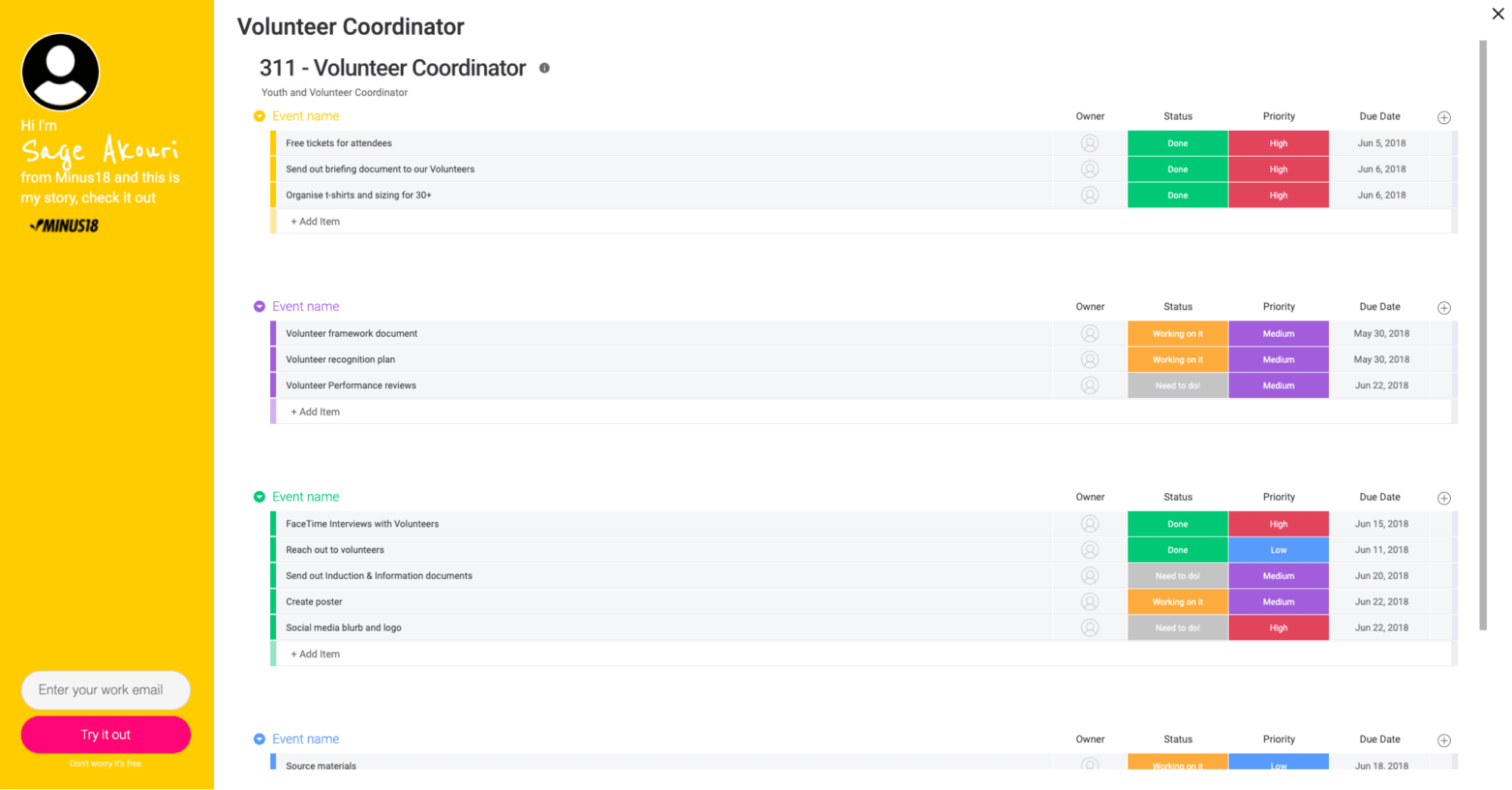The height and width of the screenshot is (790, 1512).
Task: Open the info tooltip beside board title
Action: [x=545, y=68]
